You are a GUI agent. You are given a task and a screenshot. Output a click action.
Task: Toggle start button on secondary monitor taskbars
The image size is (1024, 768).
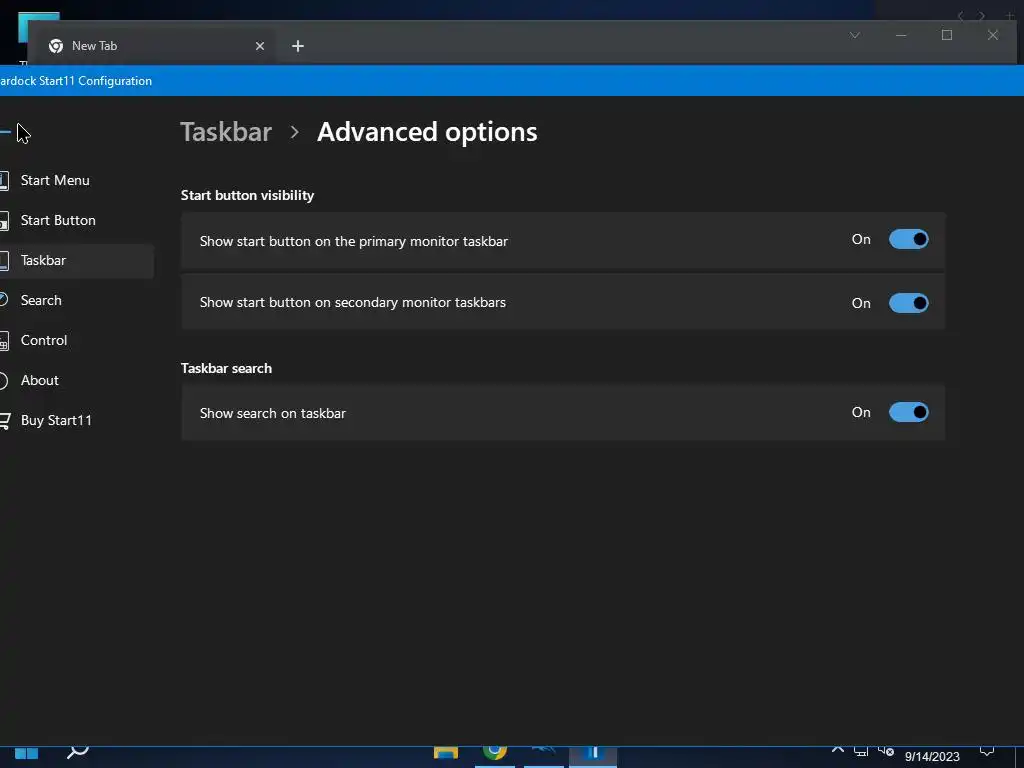point(908,303)
